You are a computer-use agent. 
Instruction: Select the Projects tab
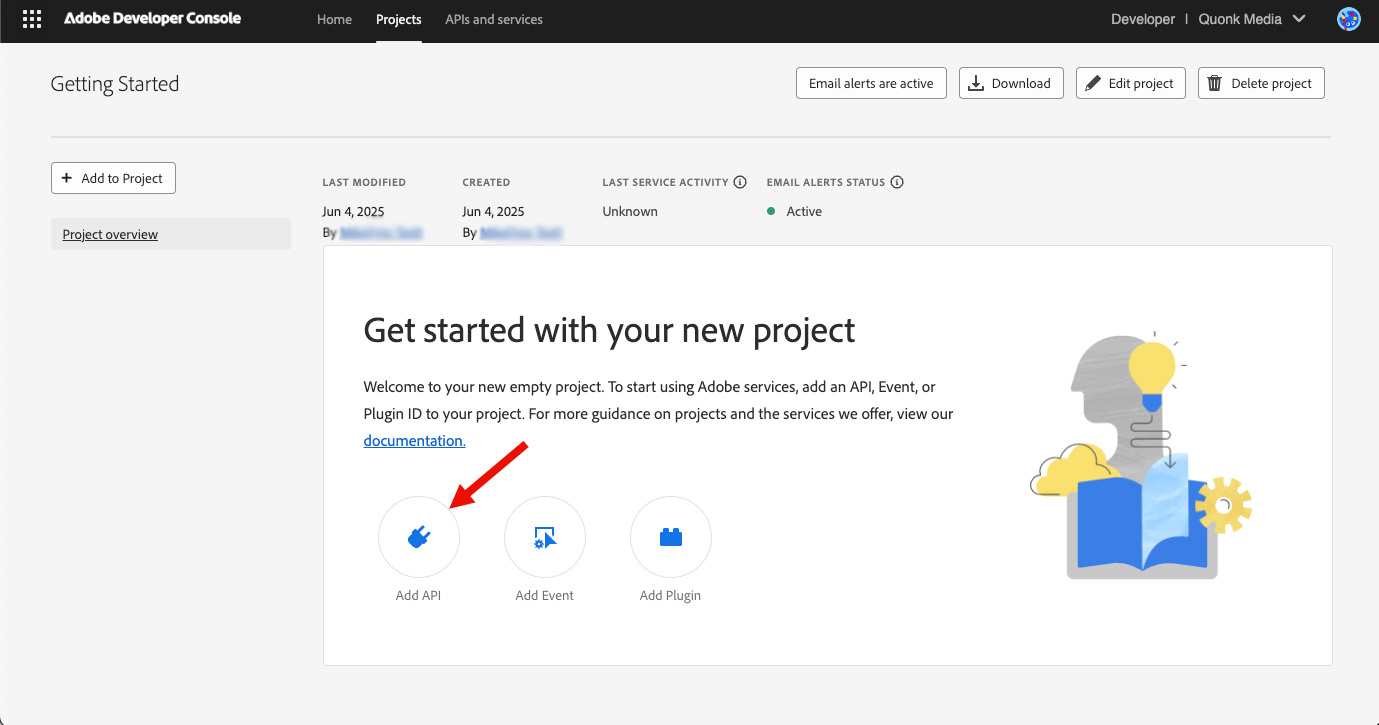398,19
